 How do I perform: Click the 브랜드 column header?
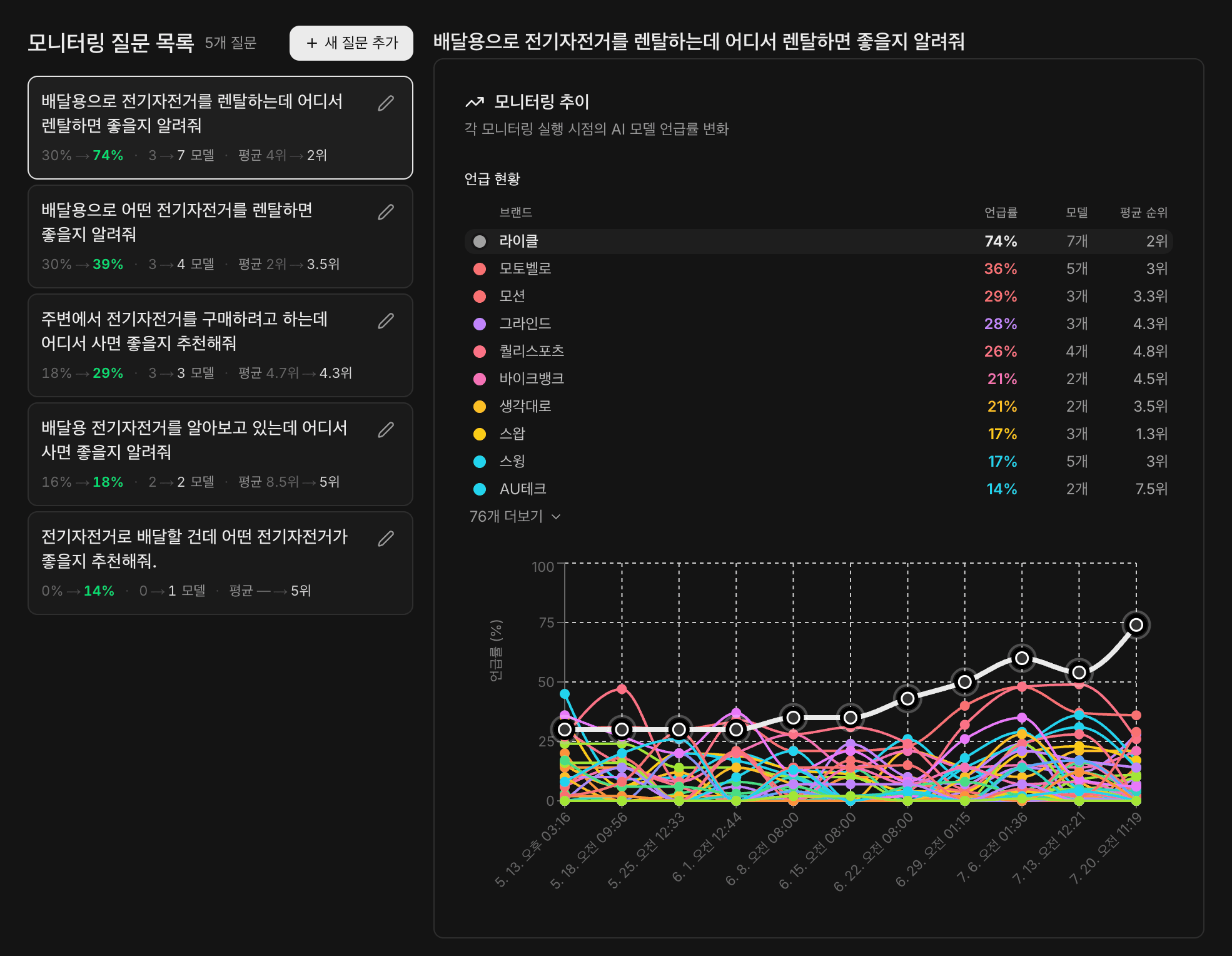[x=516, y=213]
